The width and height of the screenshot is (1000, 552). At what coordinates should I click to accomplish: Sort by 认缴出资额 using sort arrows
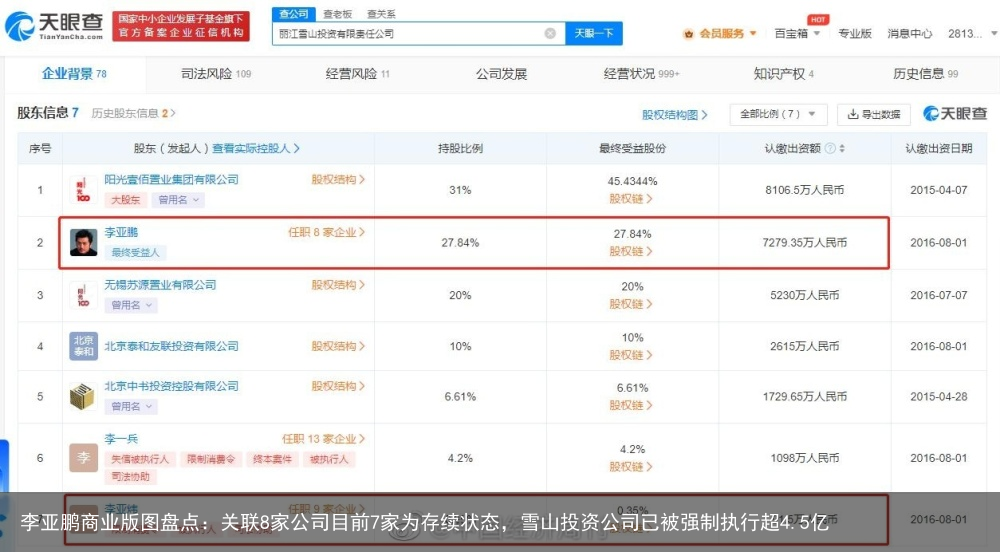coord(842,149)
